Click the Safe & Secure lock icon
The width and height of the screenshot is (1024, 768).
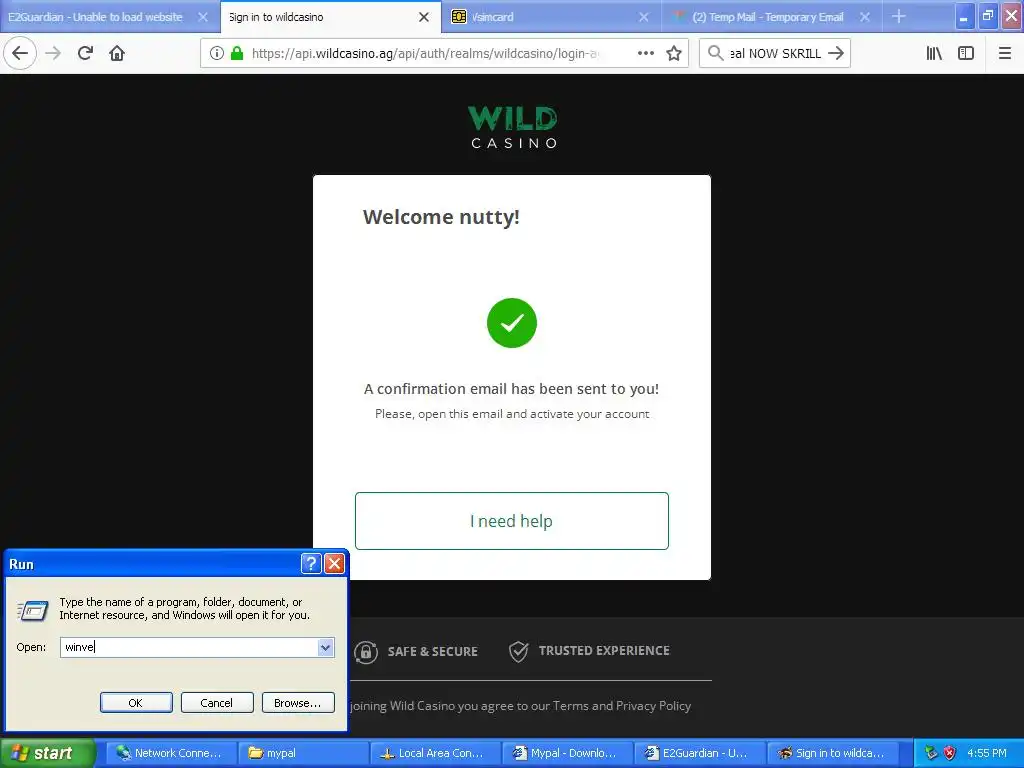(x=366, y=652)
